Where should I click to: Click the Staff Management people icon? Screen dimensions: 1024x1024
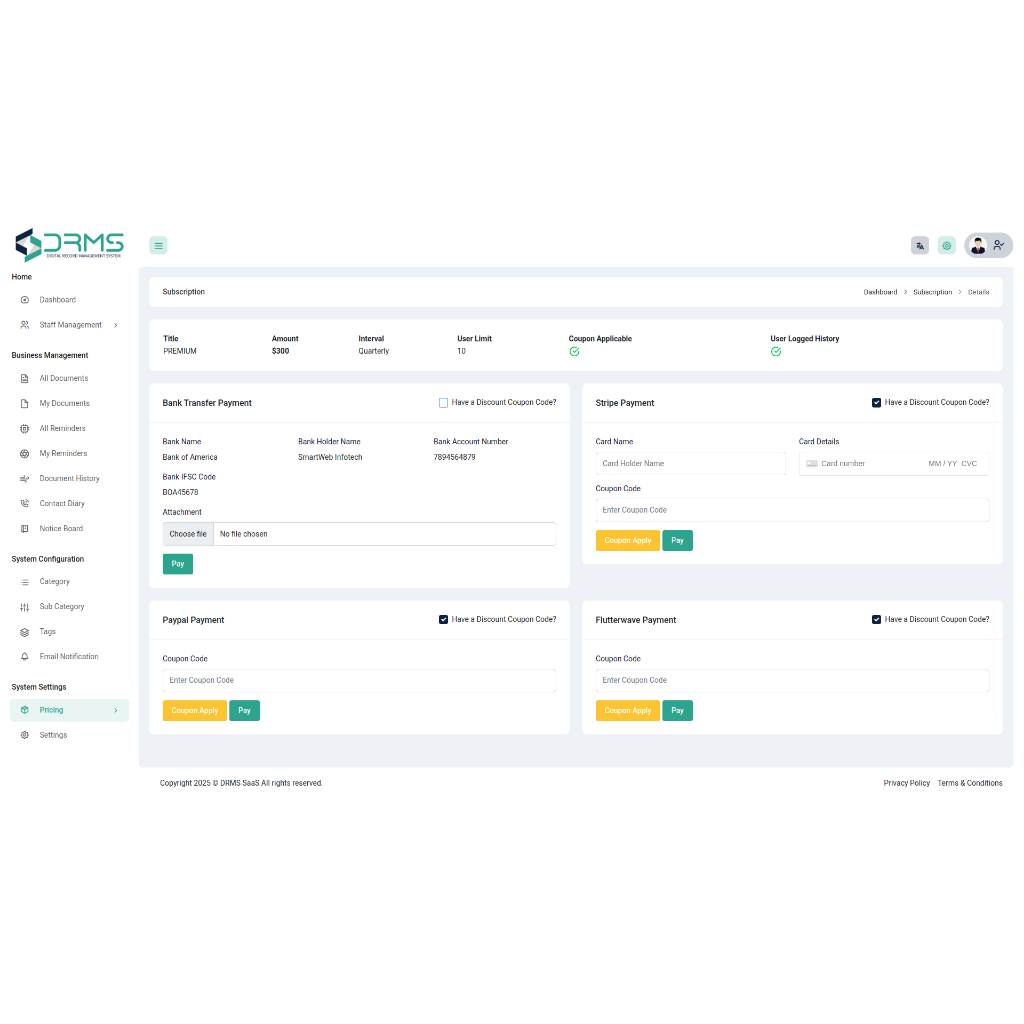click(x=25, y=325)
